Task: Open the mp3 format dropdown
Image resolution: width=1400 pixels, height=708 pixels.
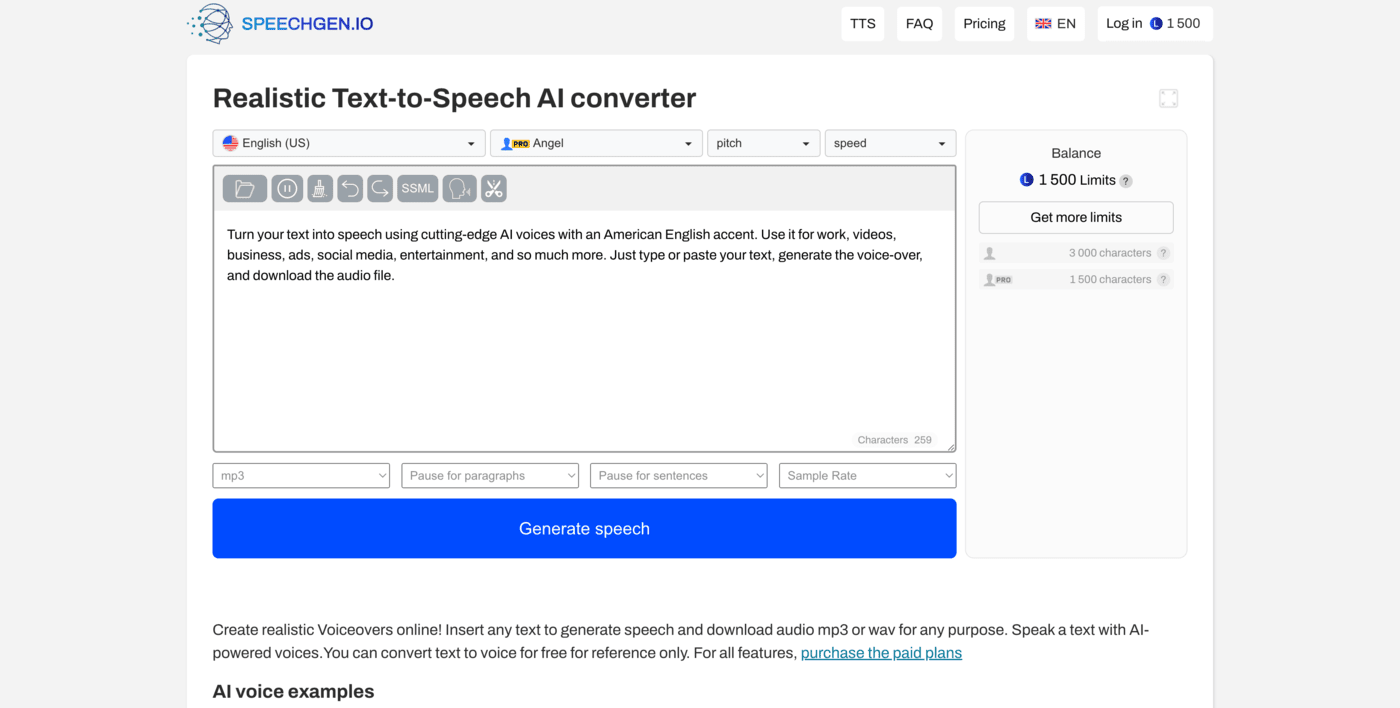Action: (x=301, y=476)
